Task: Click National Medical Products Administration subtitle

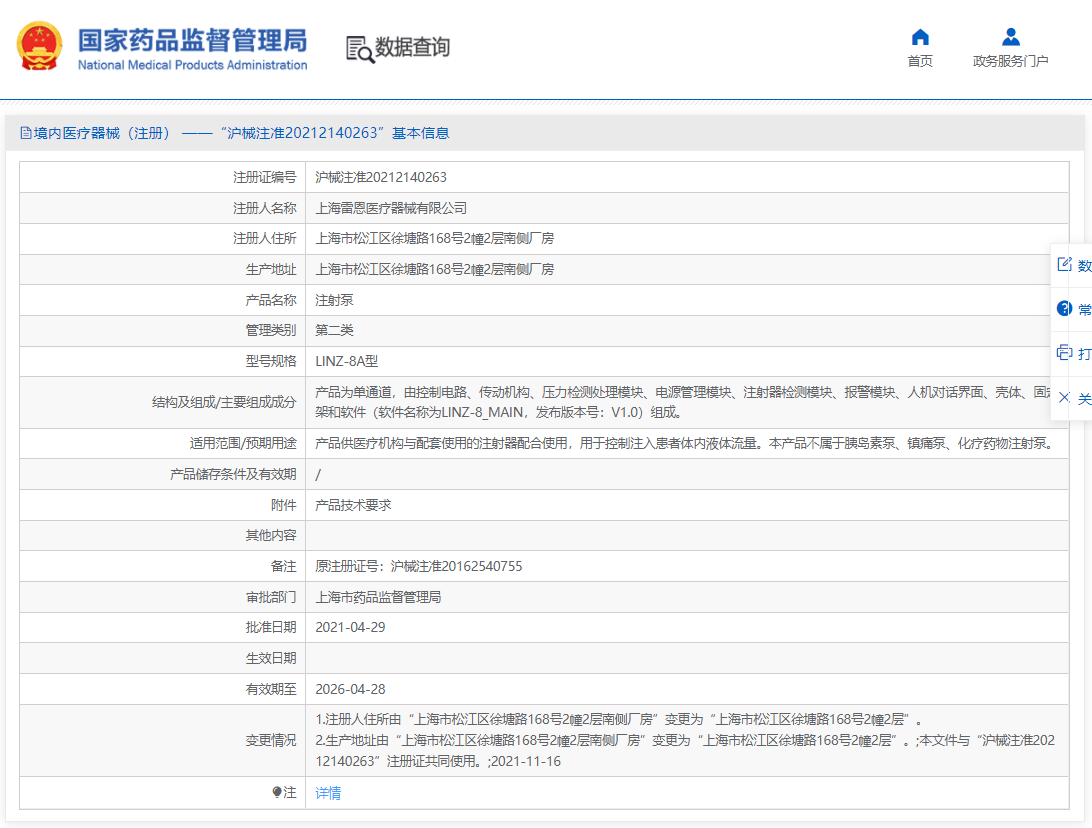Action: [192, 65]
